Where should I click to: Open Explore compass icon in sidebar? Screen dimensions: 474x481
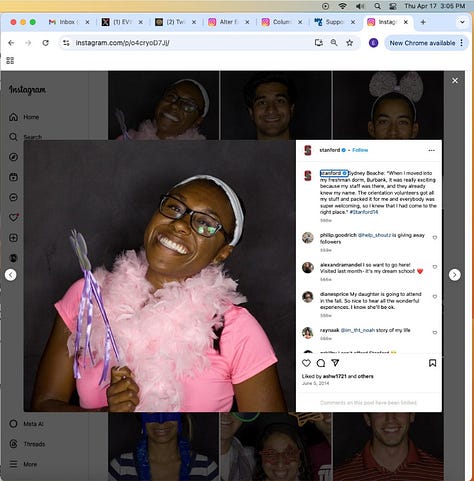click(x=13, y=157)
